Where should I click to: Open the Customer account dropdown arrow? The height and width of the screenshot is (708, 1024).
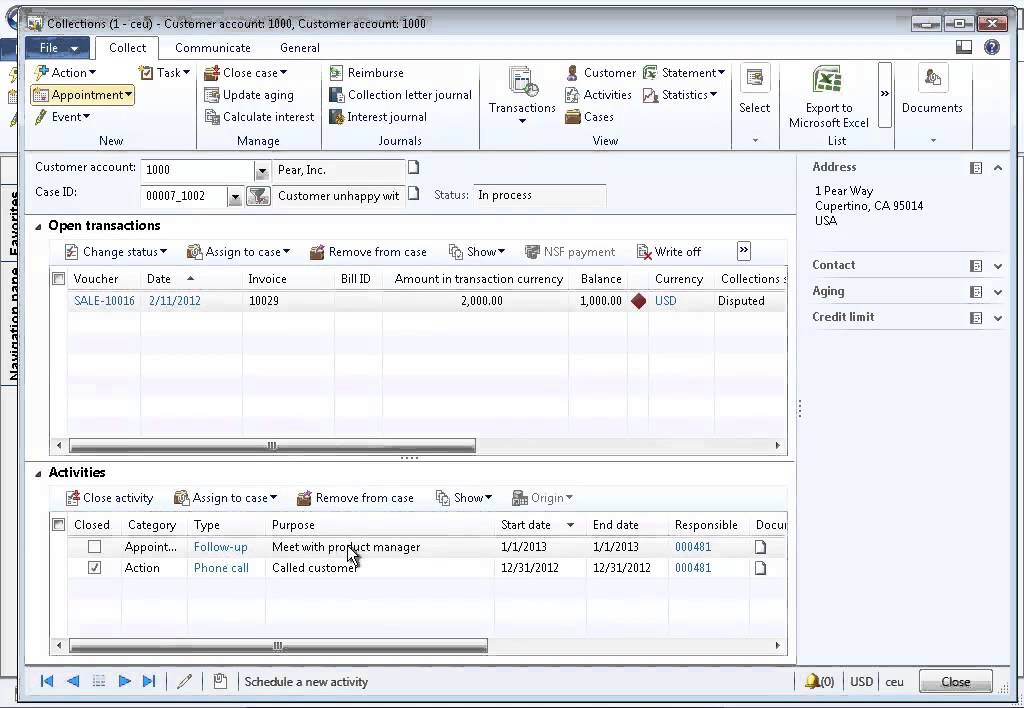tap(262, 171)
